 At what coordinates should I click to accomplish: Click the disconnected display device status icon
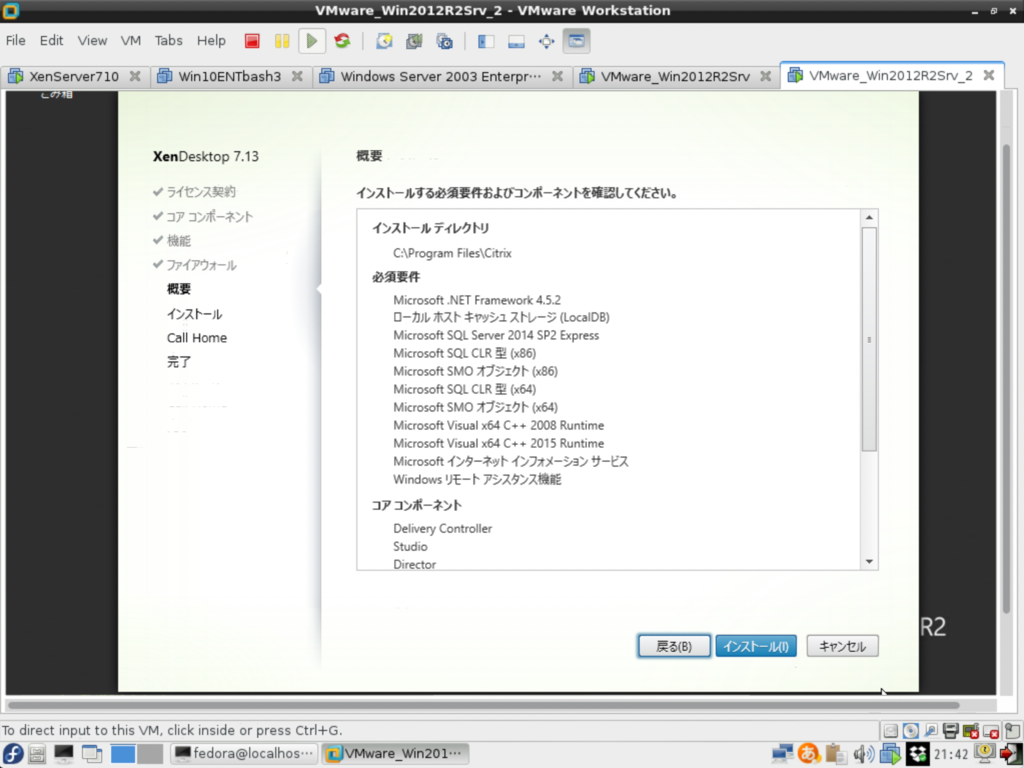(x=991, y=731)
